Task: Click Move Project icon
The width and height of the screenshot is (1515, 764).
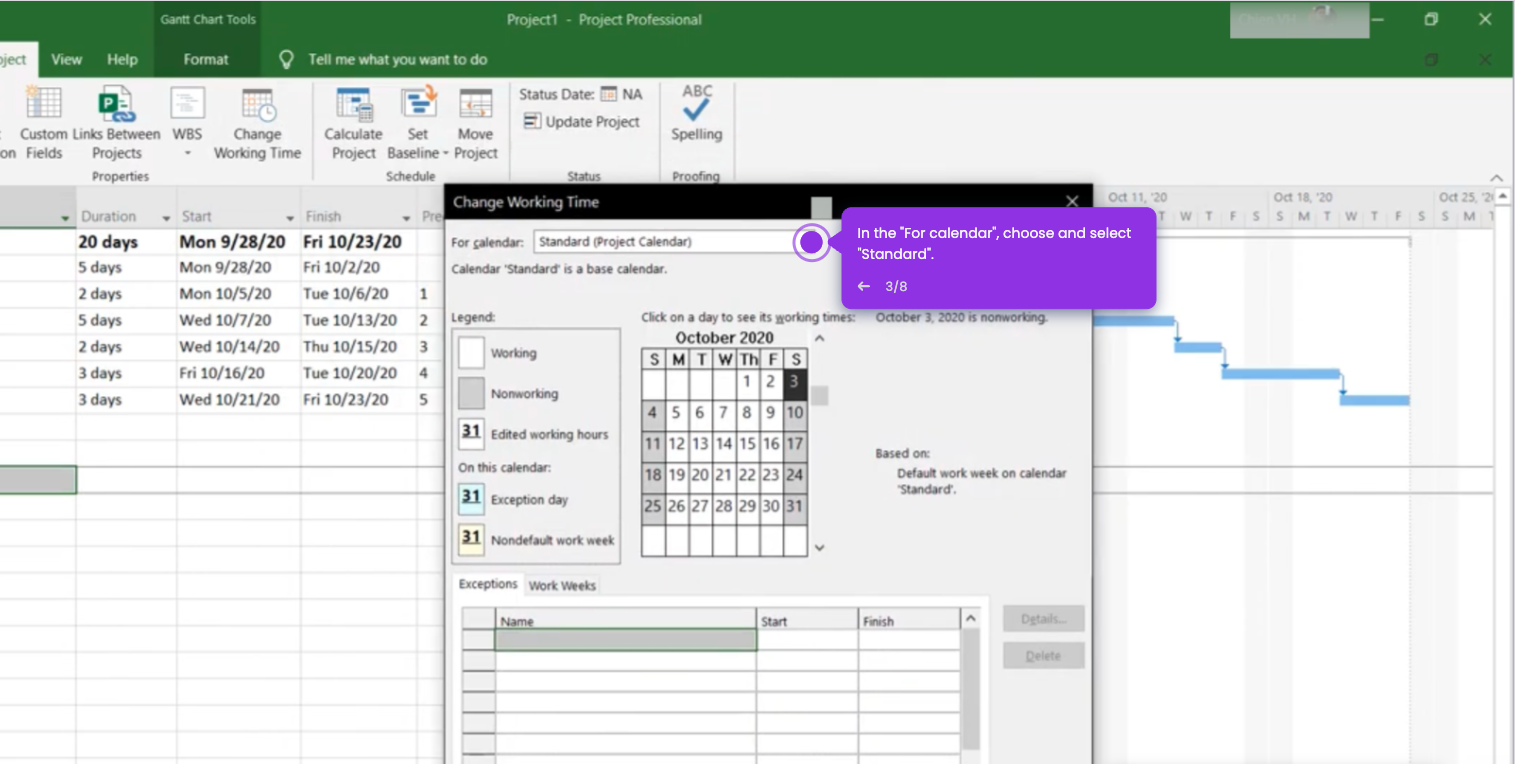Action: click(x=475, y=105)
